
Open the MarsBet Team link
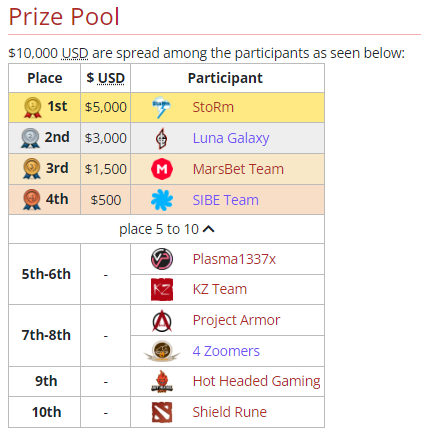pos(238,169)
